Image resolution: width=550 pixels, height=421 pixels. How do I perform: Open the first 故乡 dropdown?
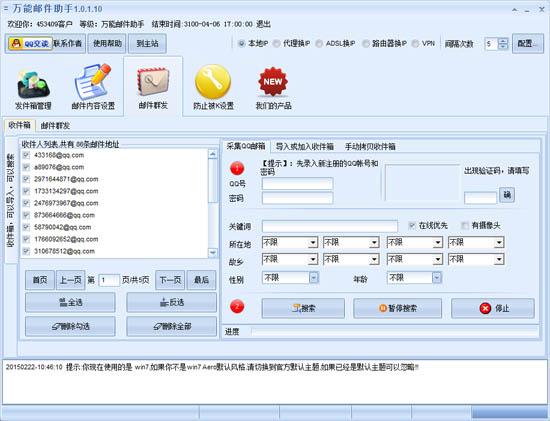tap(290, 259)
